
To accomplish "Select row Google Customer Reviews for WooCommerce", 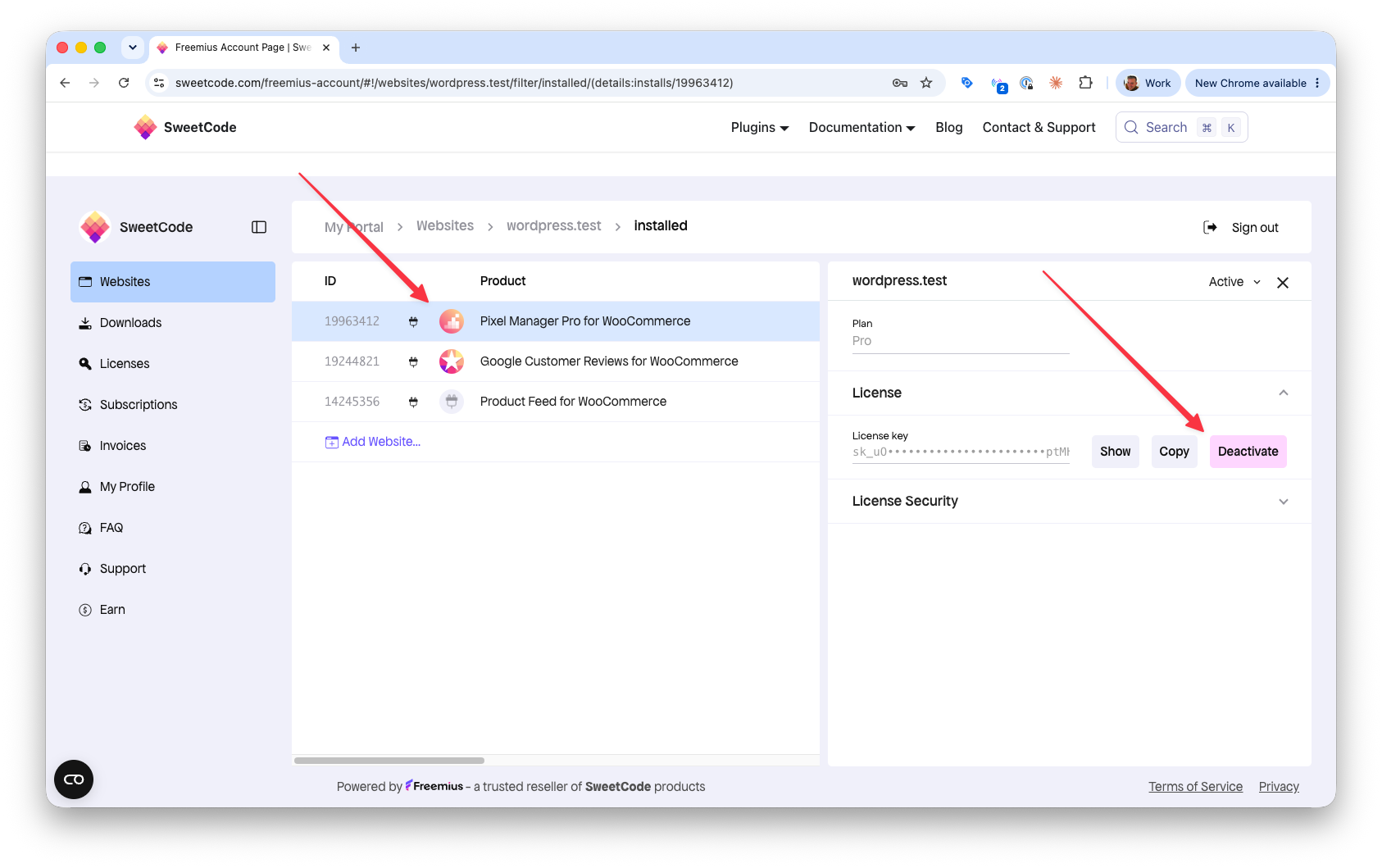I will pos(556,361).
